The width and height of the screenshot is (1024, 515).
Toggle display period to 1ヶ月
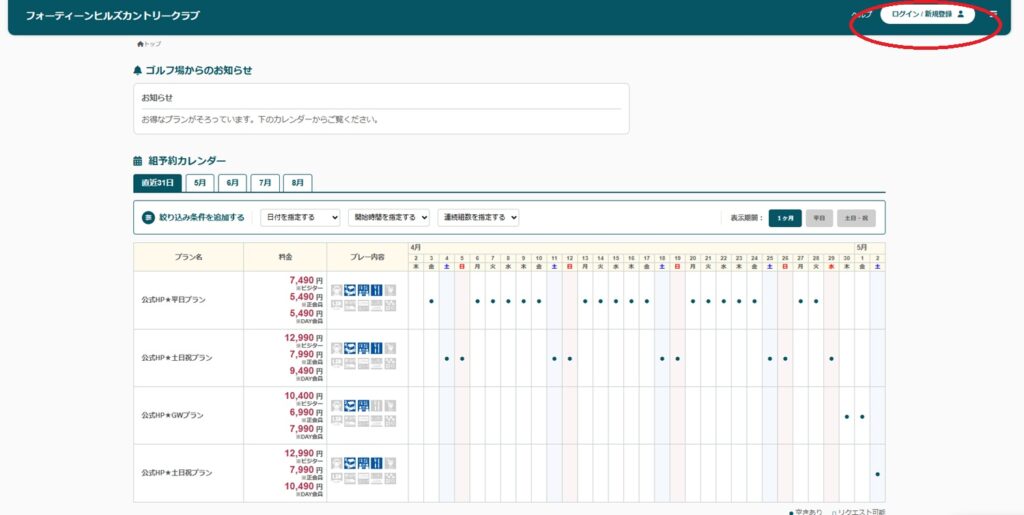point(785,217)
